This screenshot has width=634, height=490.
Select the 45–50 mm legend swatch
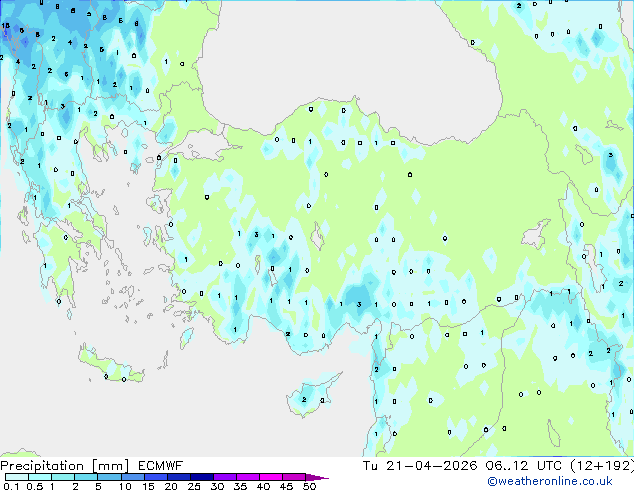294,477
